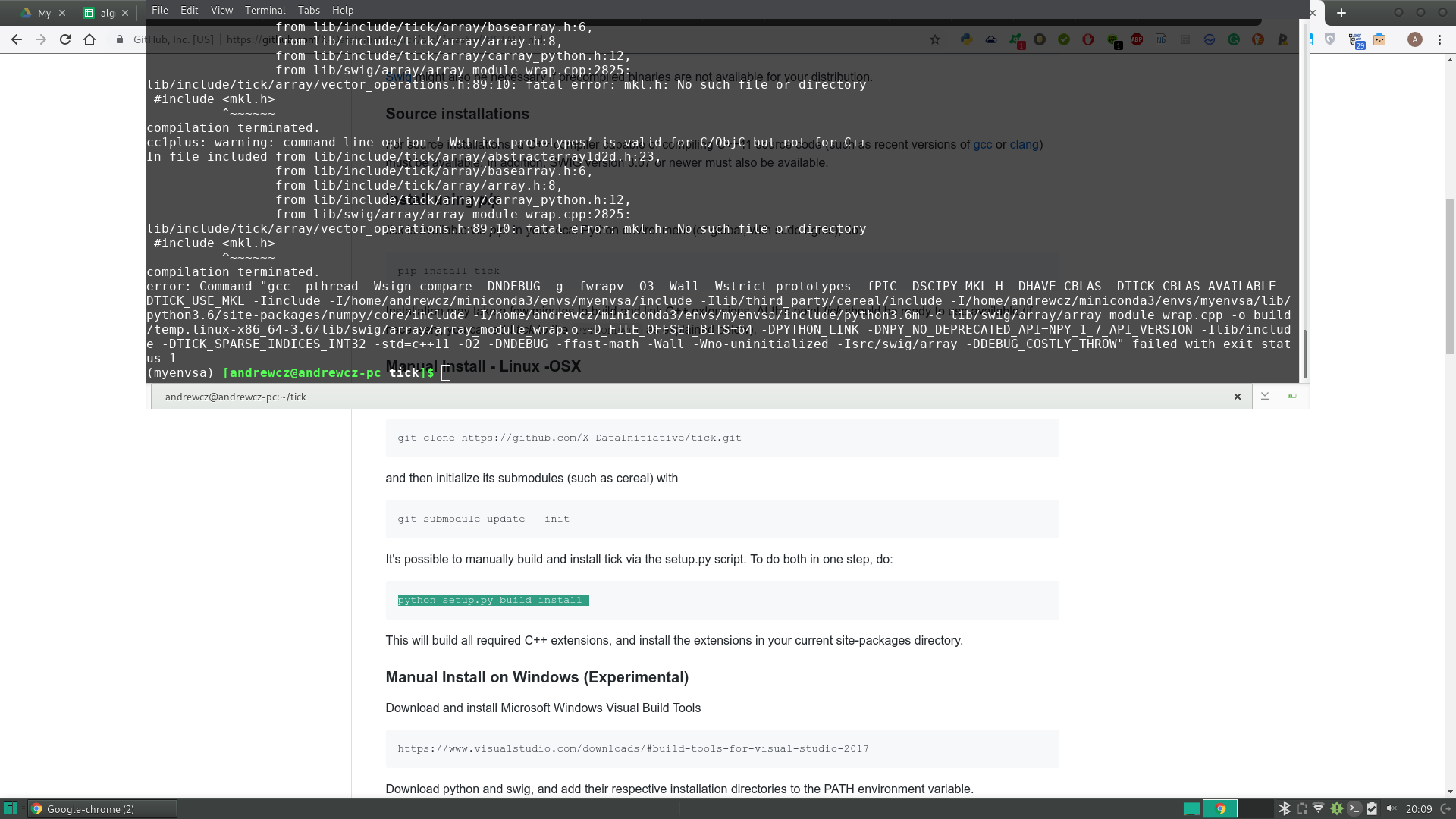Select the Grammarly extension icon
1456x819 pixels.
(1235, 39)
